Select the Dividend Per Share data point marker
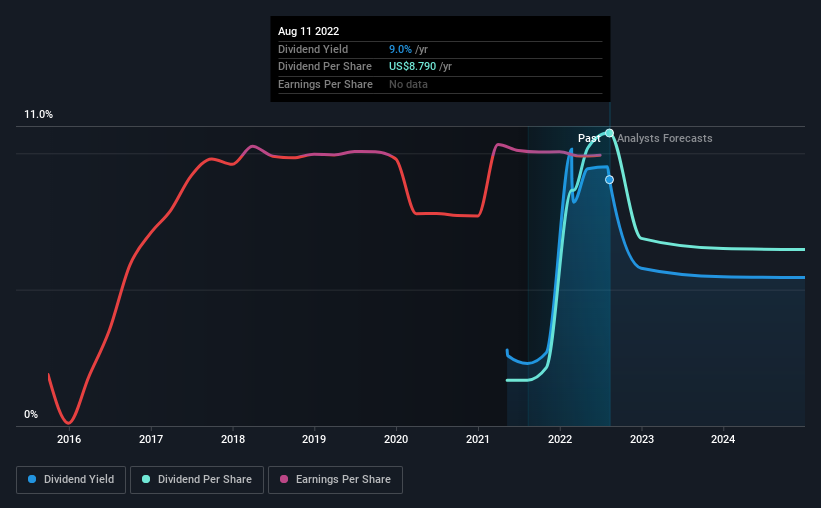Screen dimensions: 821x508 click(x=609, y=133)
